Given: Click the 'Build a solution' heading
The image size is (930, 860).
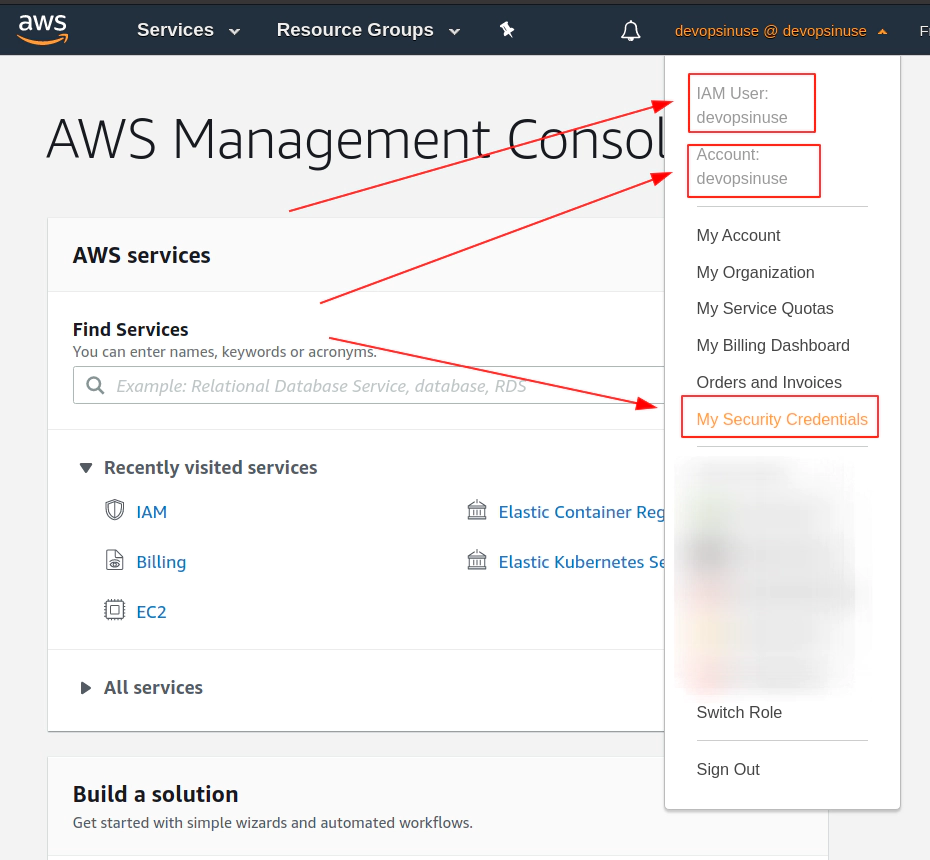Looking at the screenshot, I should pyautogui.click(x=155, y=794).
